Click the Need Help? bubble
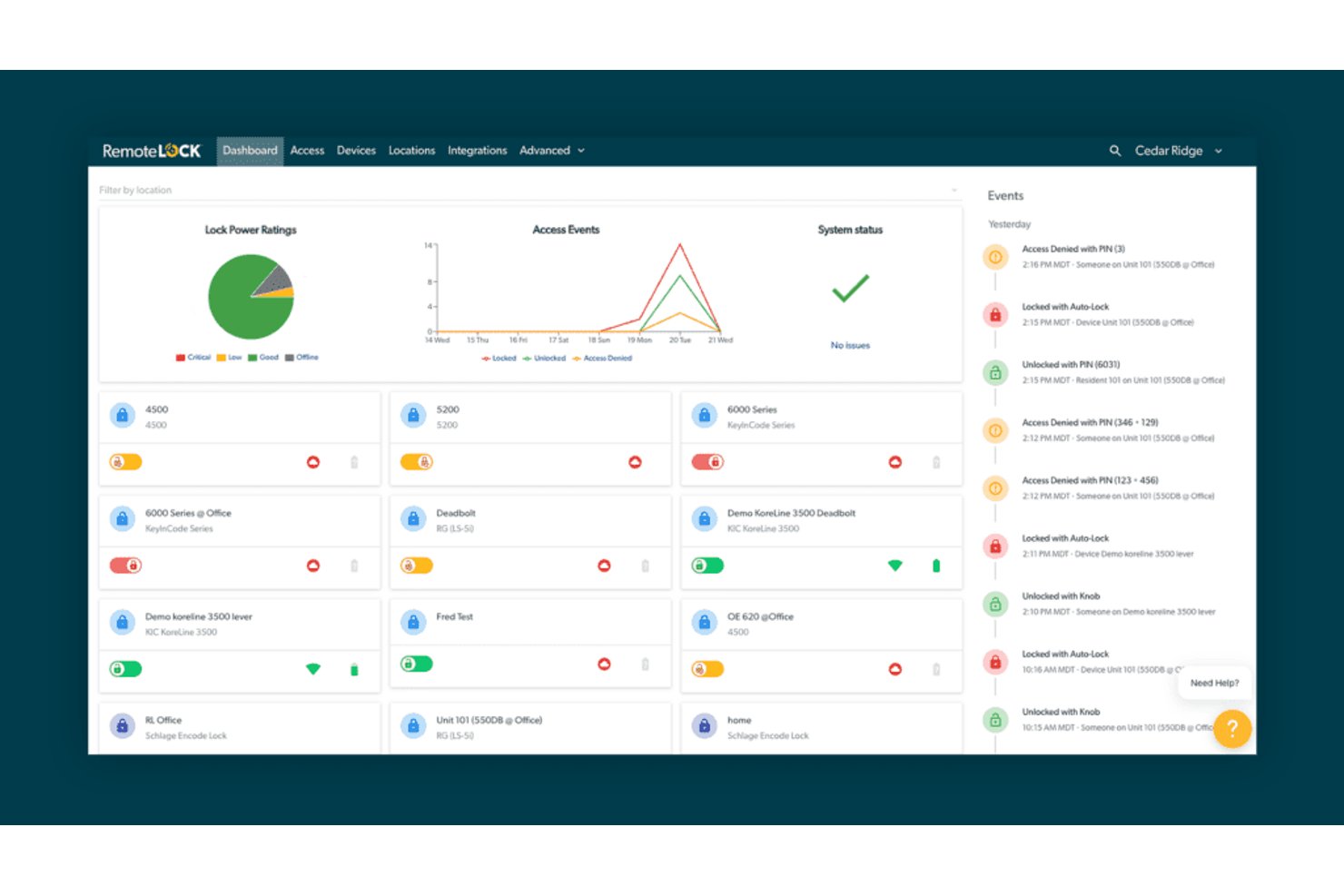This screenshot has width=1344, height=896. click(1214, 683)
